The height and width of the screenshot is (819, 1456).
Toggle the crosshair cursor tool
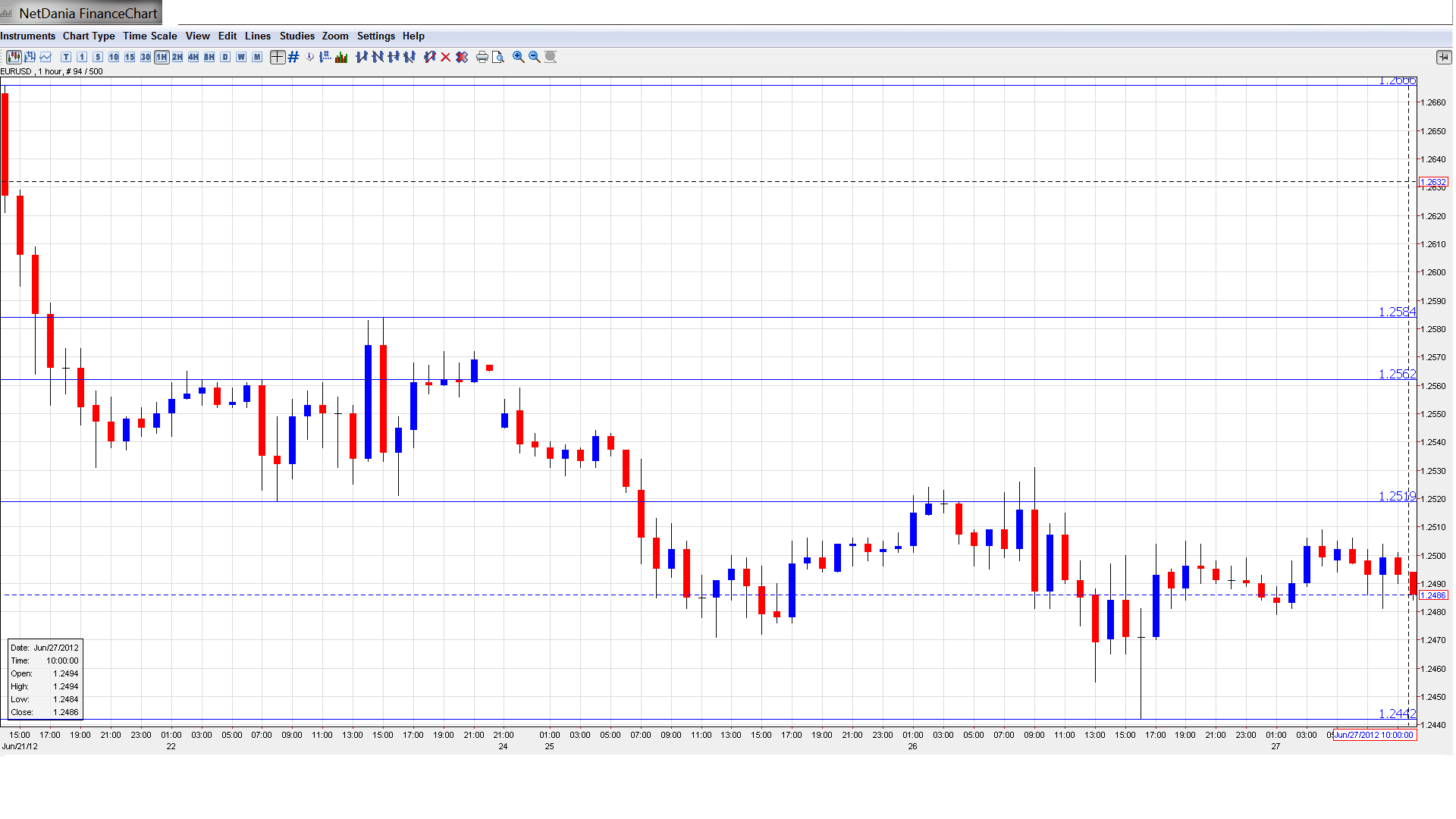pyautogui.click(x=278, y=57)
